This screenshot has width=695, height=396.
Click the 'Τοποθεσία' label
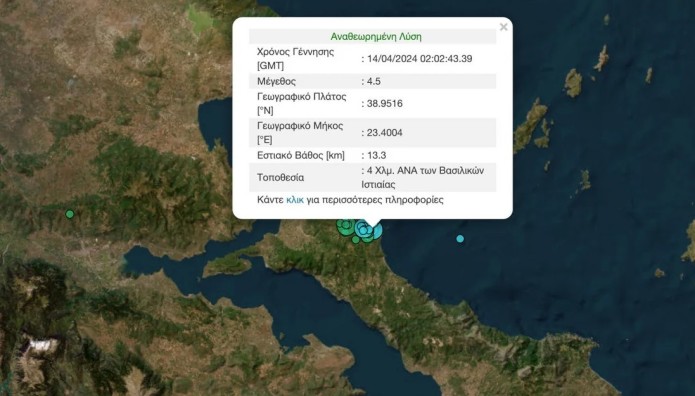281,177
